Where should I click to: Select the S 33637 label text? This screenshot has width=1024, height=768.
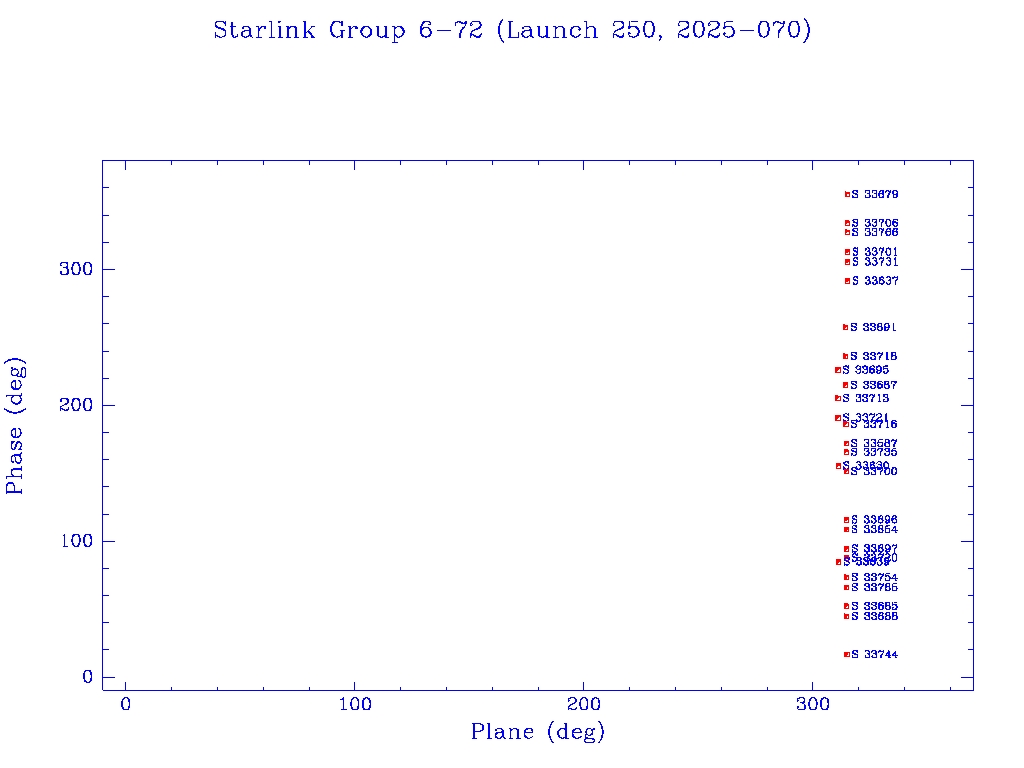point(875,281)
